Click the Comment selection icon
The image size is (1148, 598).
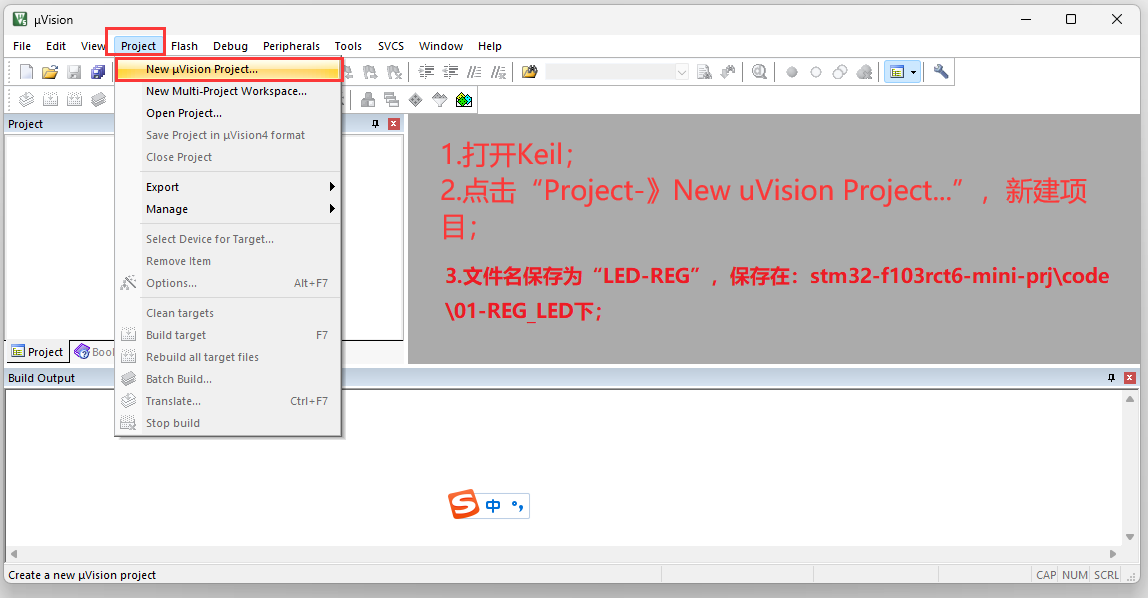(474, 72)
